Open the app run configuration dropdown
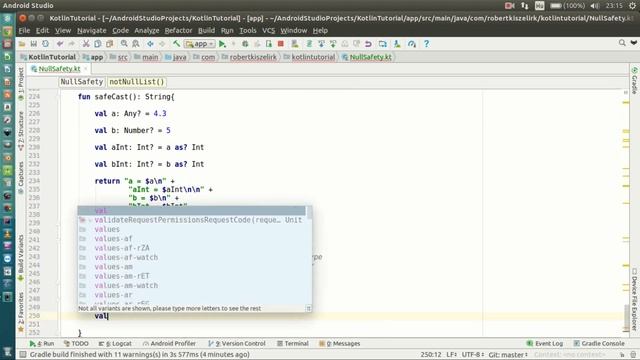The image size is (640, 360). (x=200, y=44)
